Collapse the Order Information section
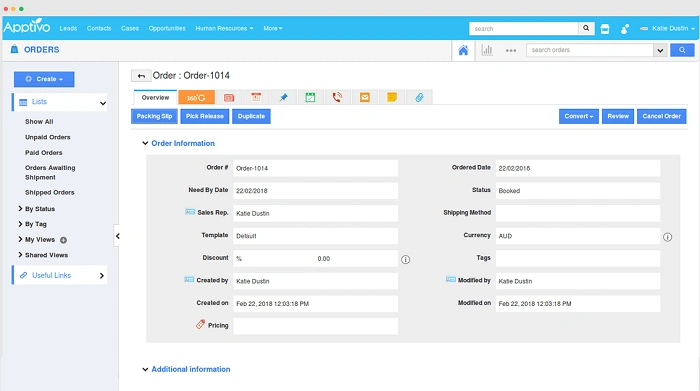Image resolution: width=700 pixels, height=391 pixels. pyautogui.click(x=145, y=143)
